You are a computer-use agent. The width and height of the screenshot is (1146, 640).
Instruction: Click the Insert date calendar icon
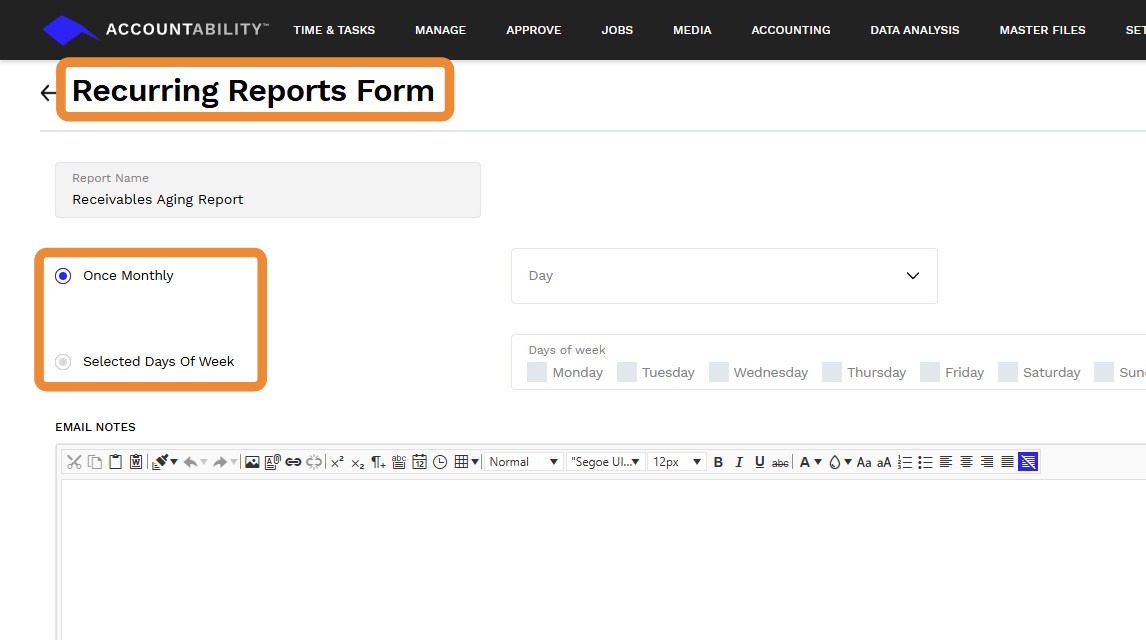pyautogui.click(x=420, y=462)
